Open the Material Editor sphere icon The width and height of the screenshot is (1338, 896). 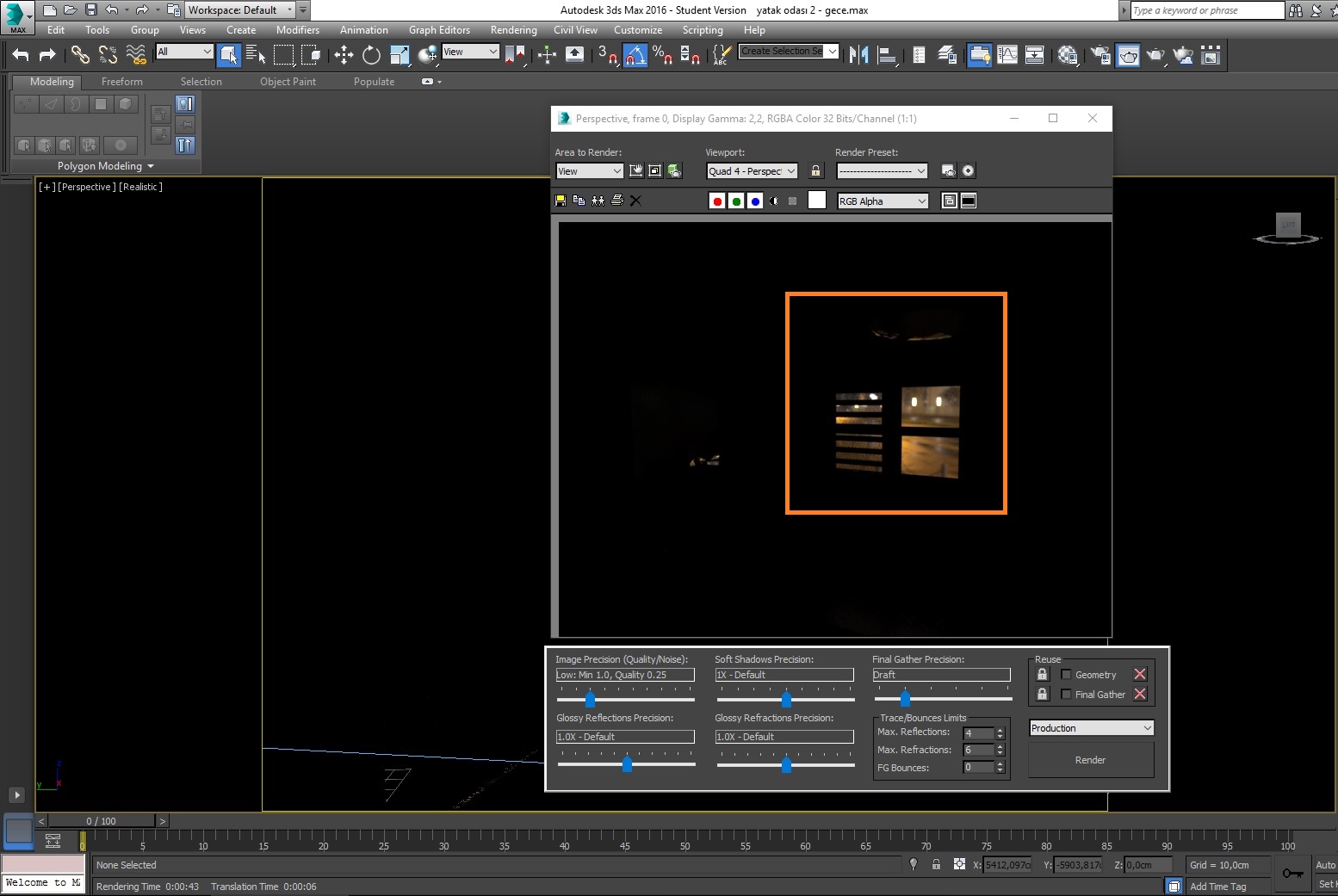(x=1068, y=55)
